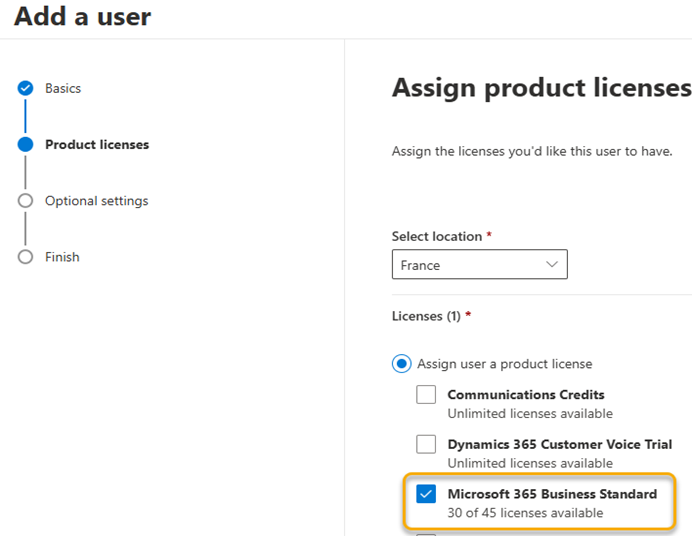Go to the Basics step label

pyautogui.click(x=63, y=88)
